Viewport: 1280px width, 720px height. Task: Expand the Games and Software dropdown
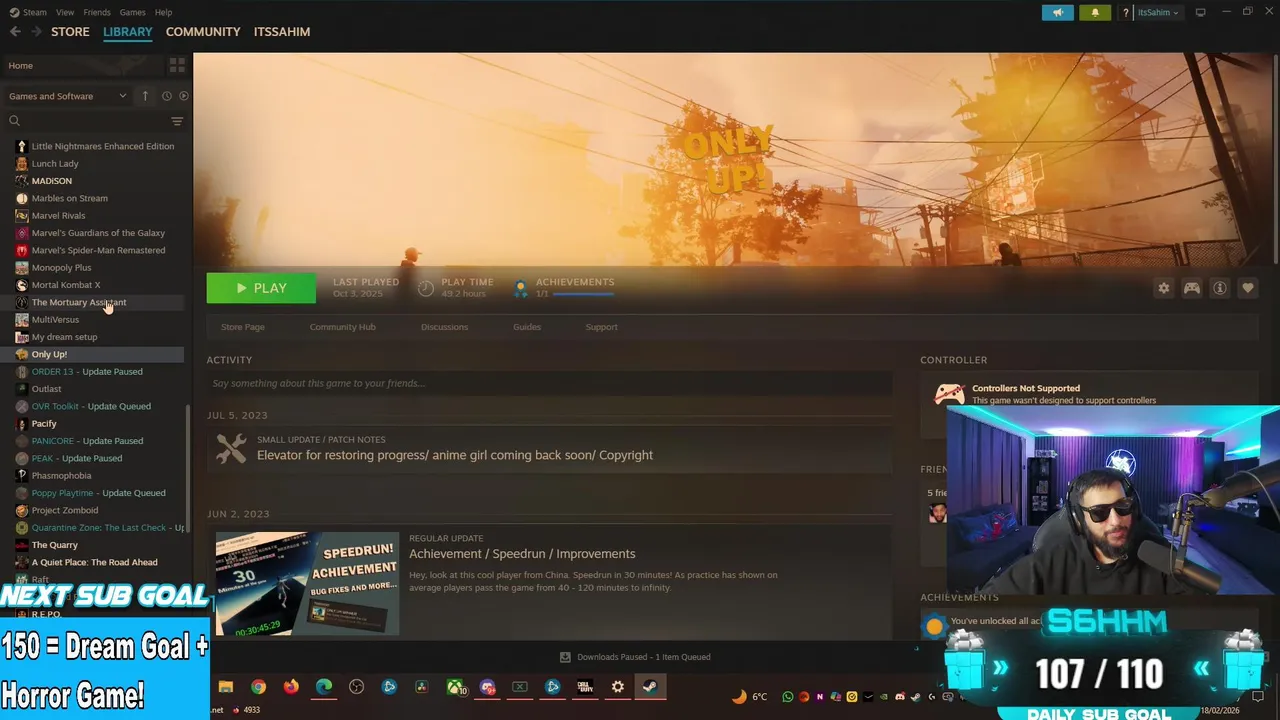pos(68,96)
